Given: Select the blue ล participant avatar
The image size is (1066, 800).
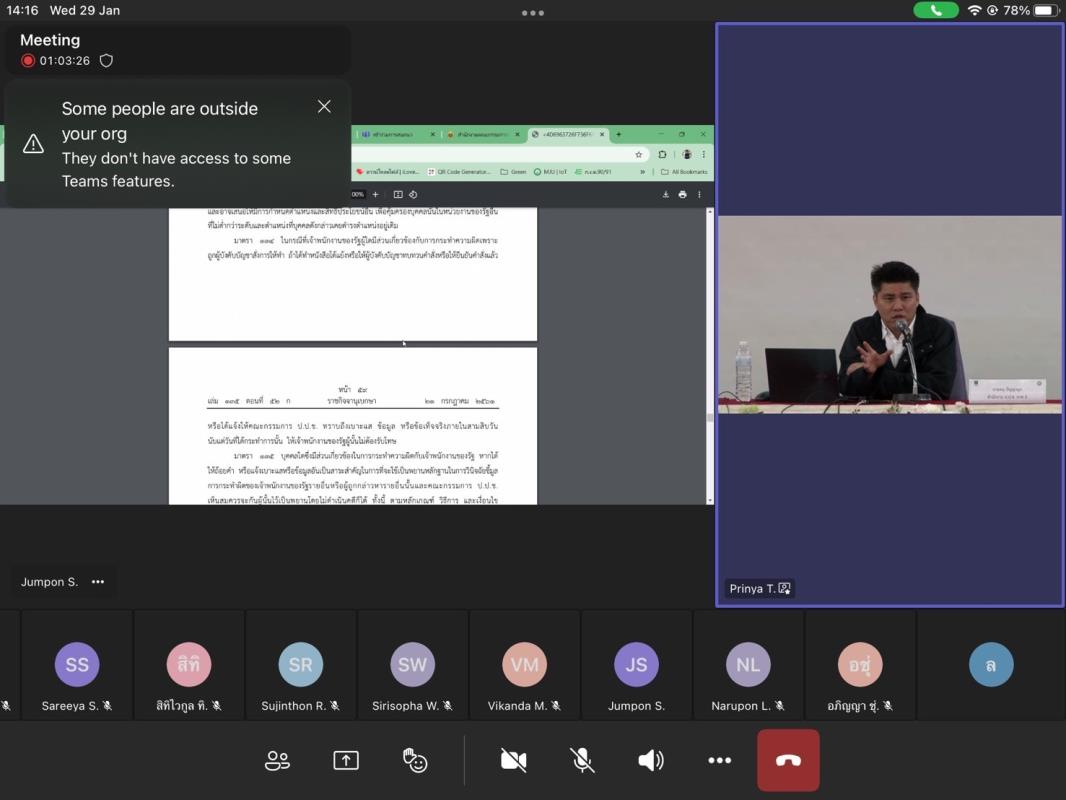Looking at the screenshot, I should [x=991, y=664].
